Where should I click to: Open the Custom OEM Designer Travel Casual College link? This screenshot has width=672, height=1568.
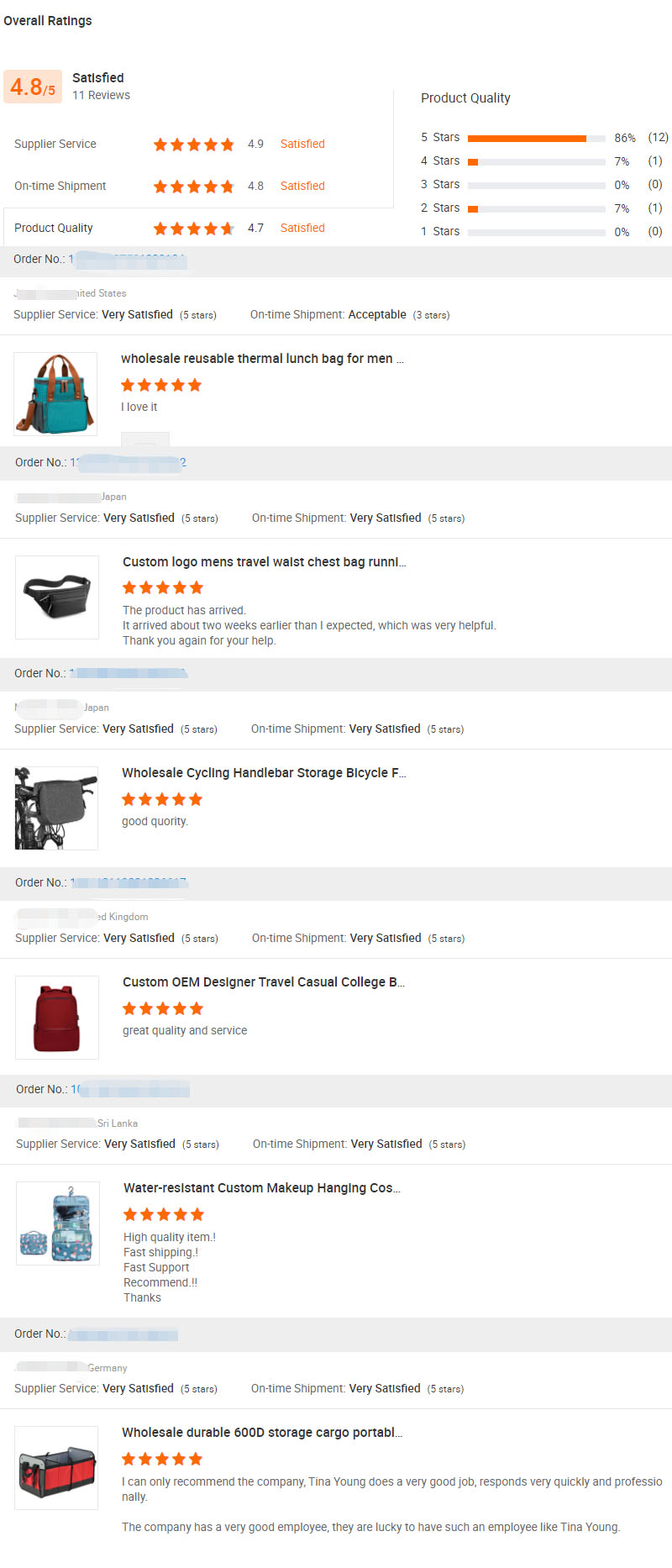pos(263,982)
